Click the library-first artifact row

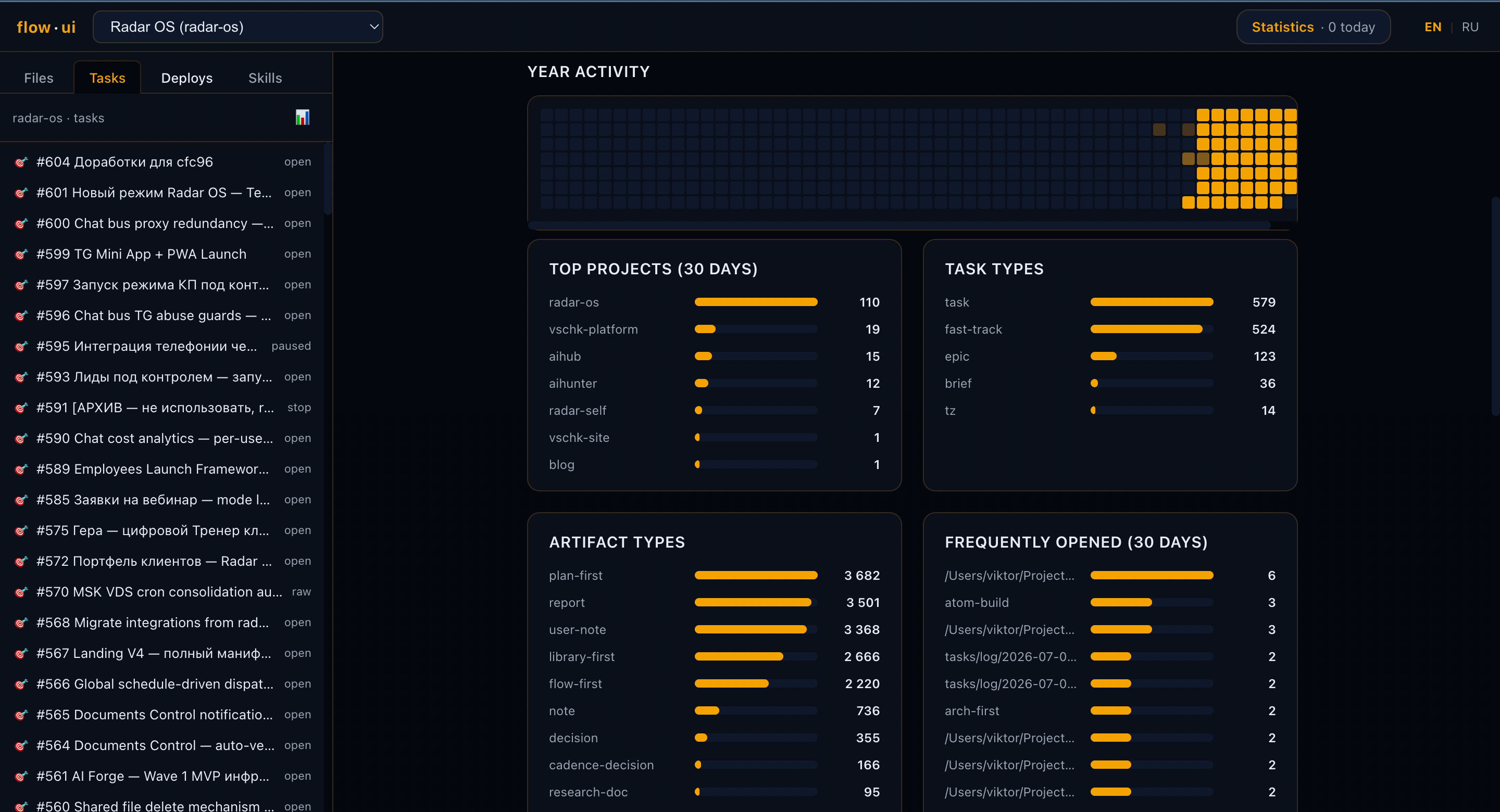click(714, 656)
